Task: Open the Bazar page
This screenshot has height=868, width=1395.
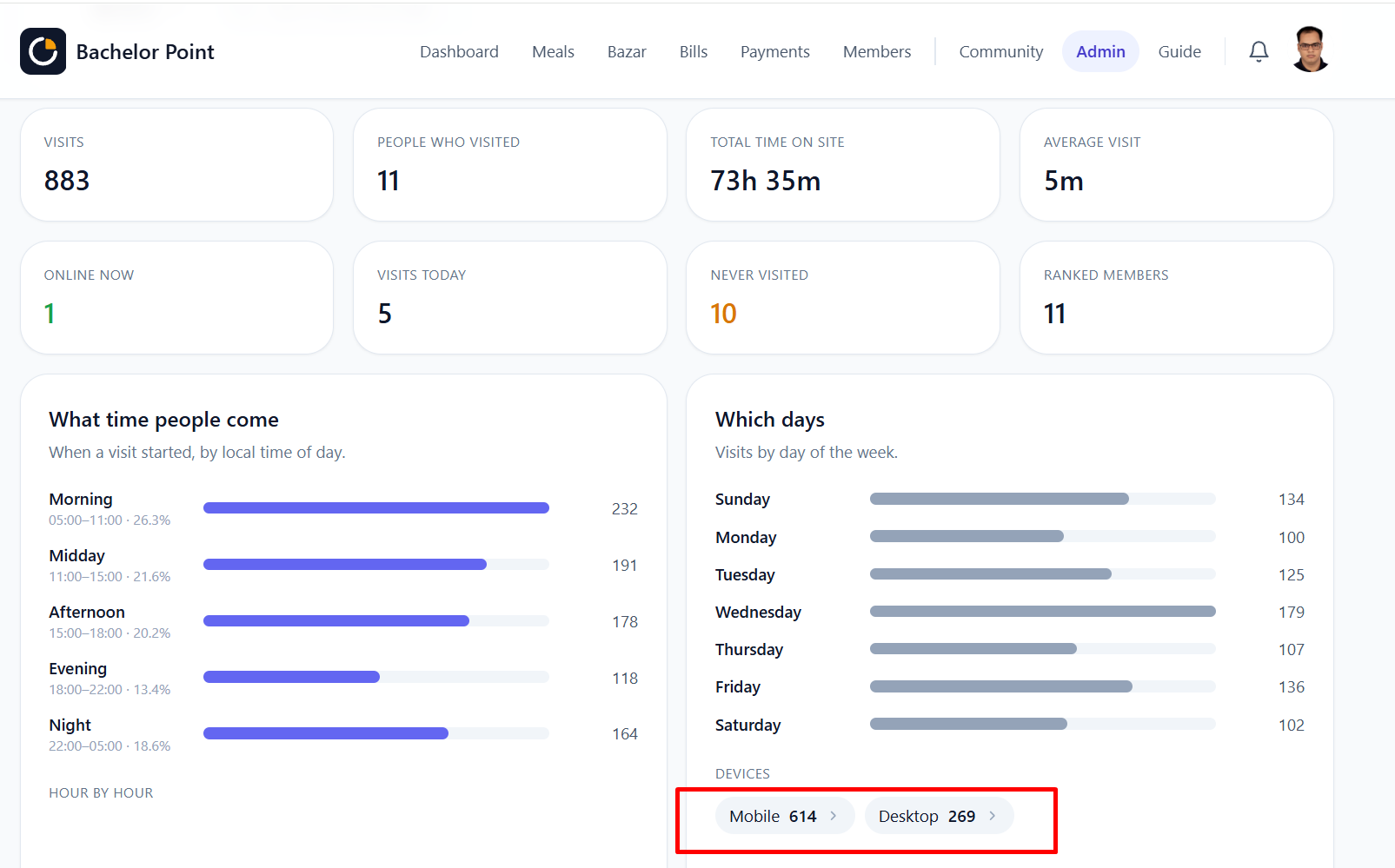Action: (x=627, y=51)
